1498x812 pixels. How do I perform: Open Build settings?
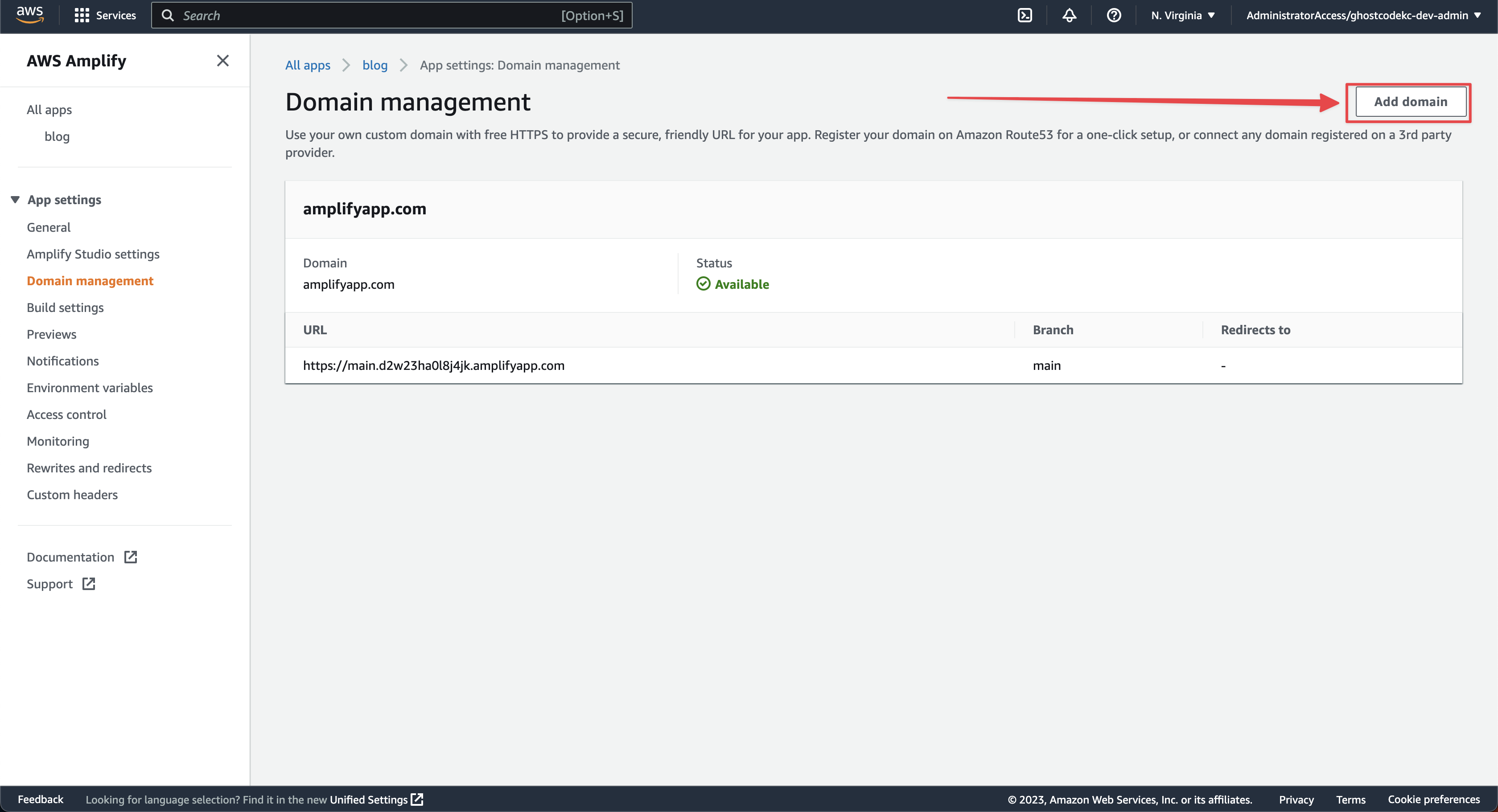[x=65, y=308]
